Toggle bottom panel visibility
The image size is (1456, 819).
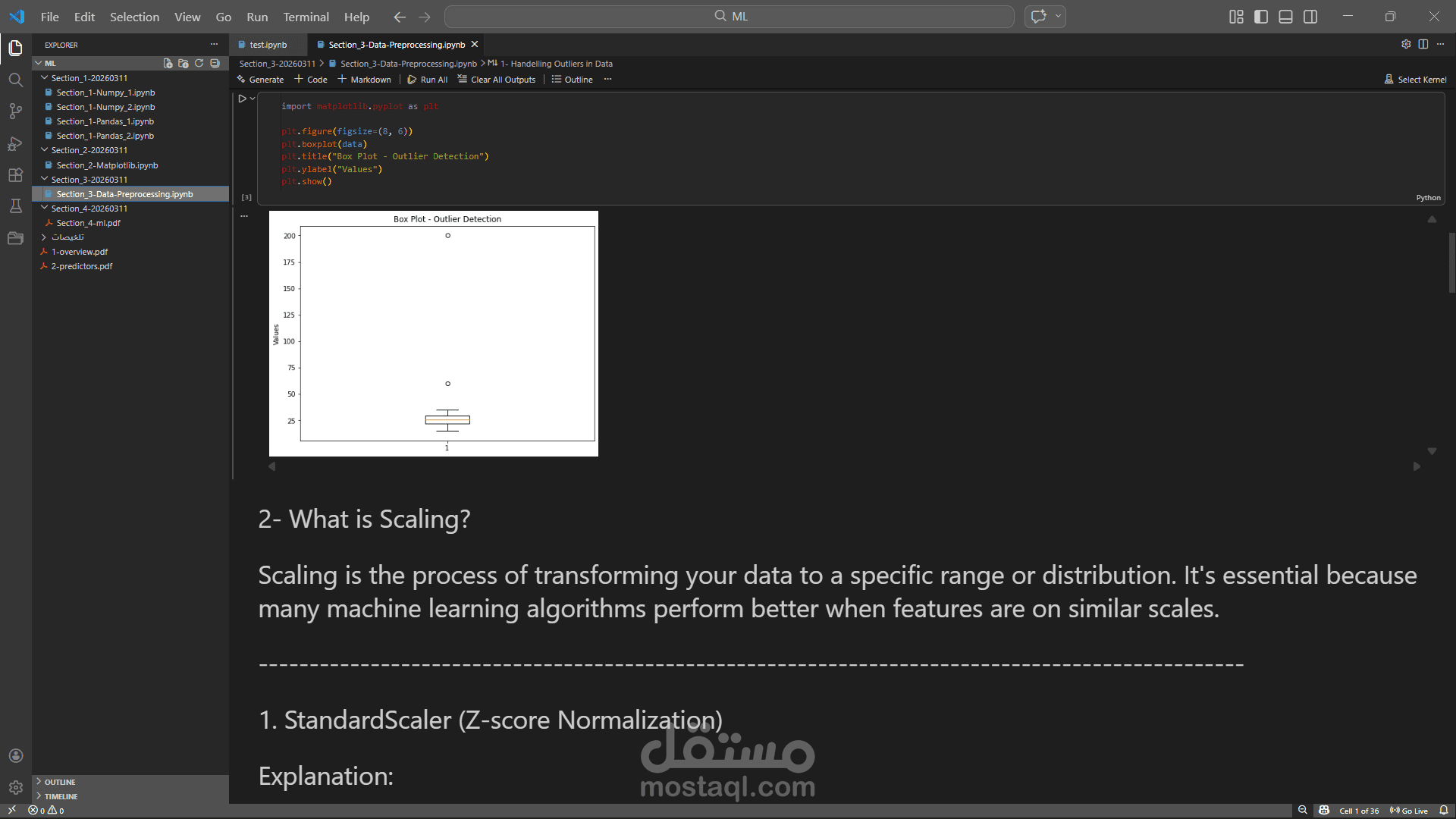[1285, 17]
